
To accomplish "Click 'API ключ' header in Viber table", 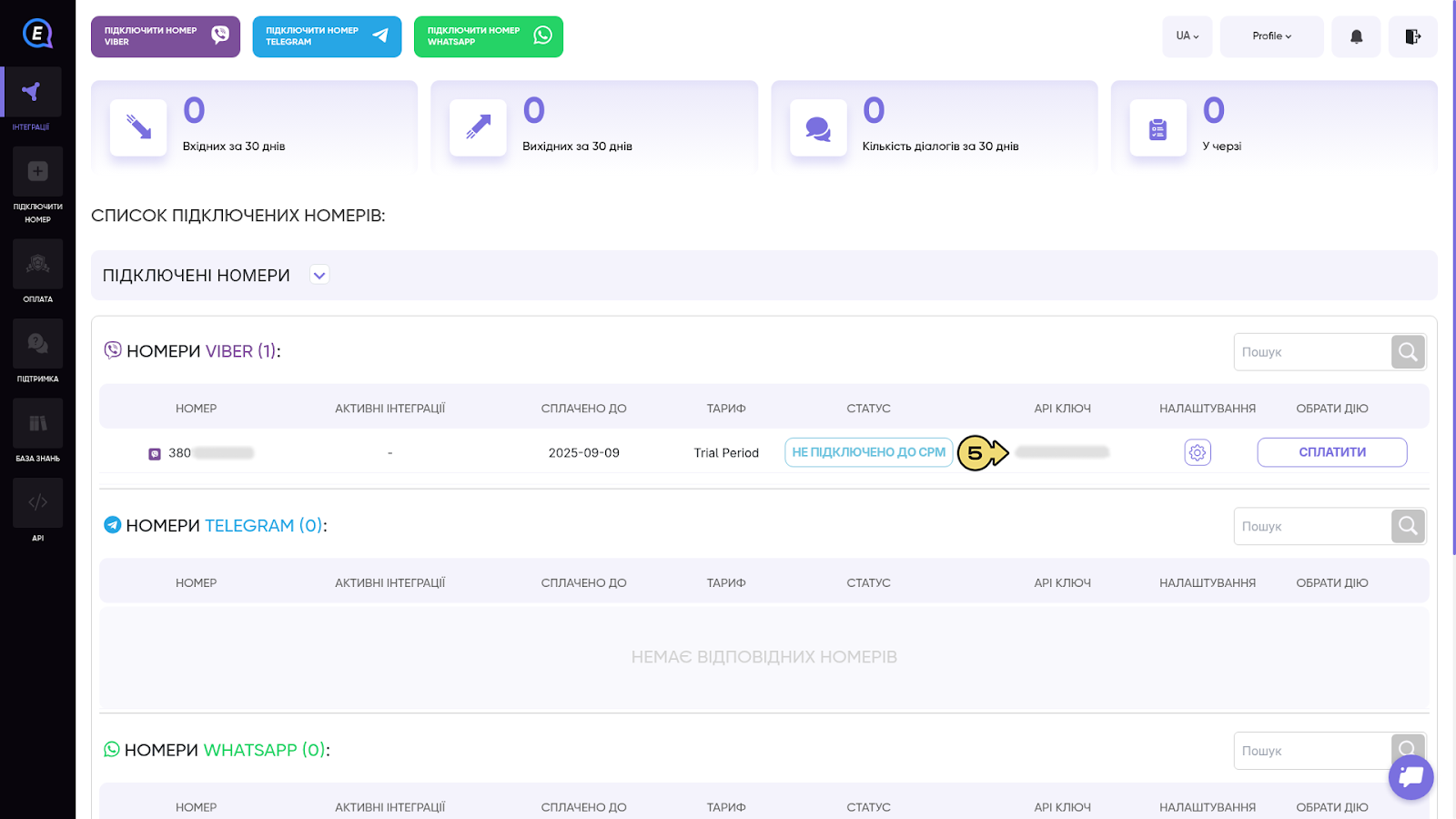I will 1062,409.
